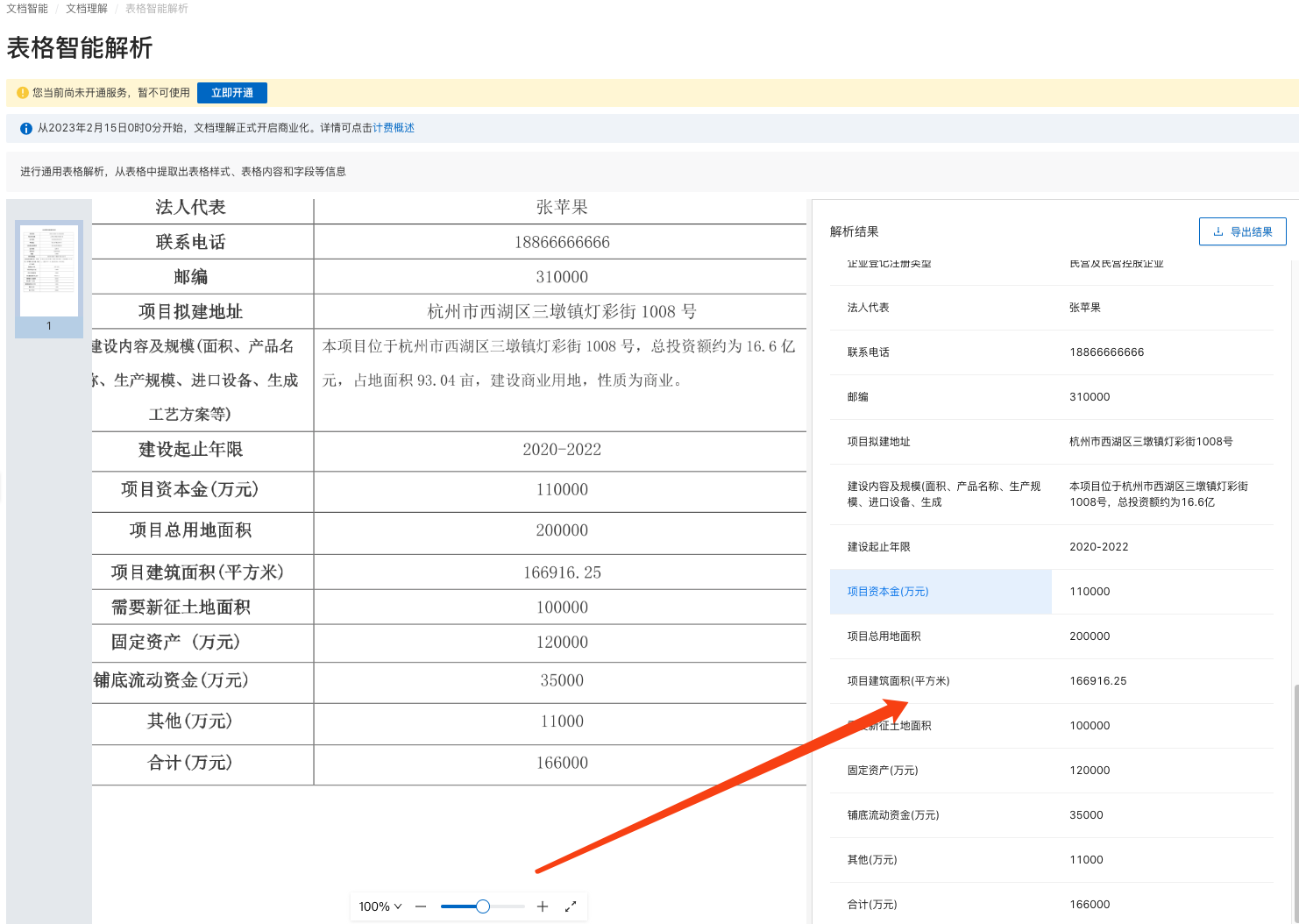Select 合计(万元) in results list
This screenshot has height=924, width=1299.
(x=872, y=905)
